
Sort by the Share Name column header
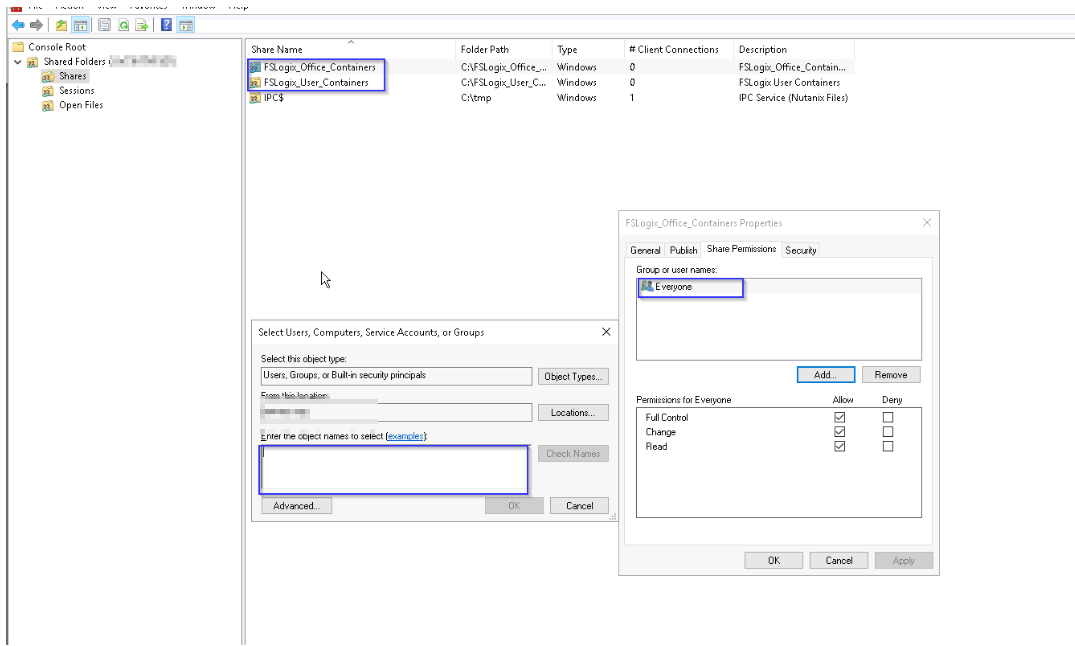(350, 49)
